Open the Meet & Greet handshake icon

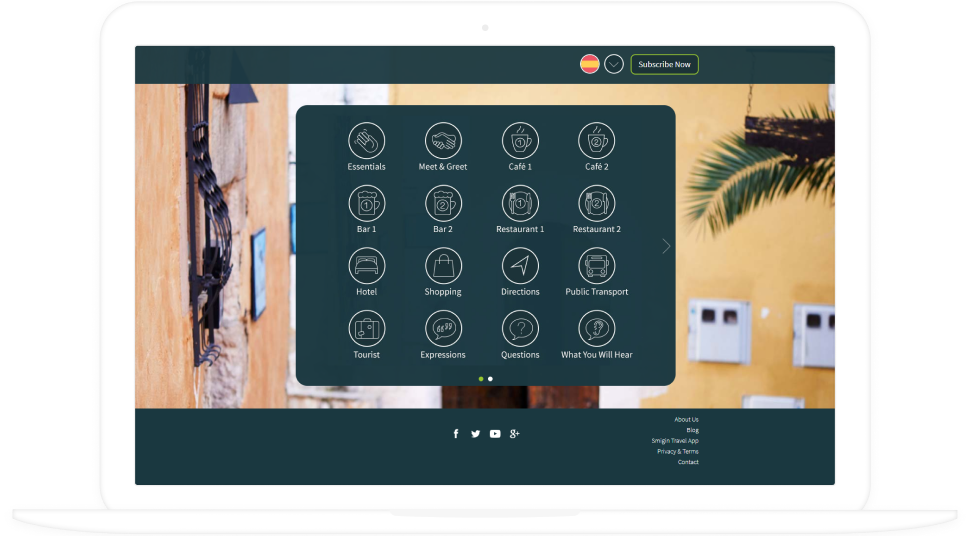443,140
